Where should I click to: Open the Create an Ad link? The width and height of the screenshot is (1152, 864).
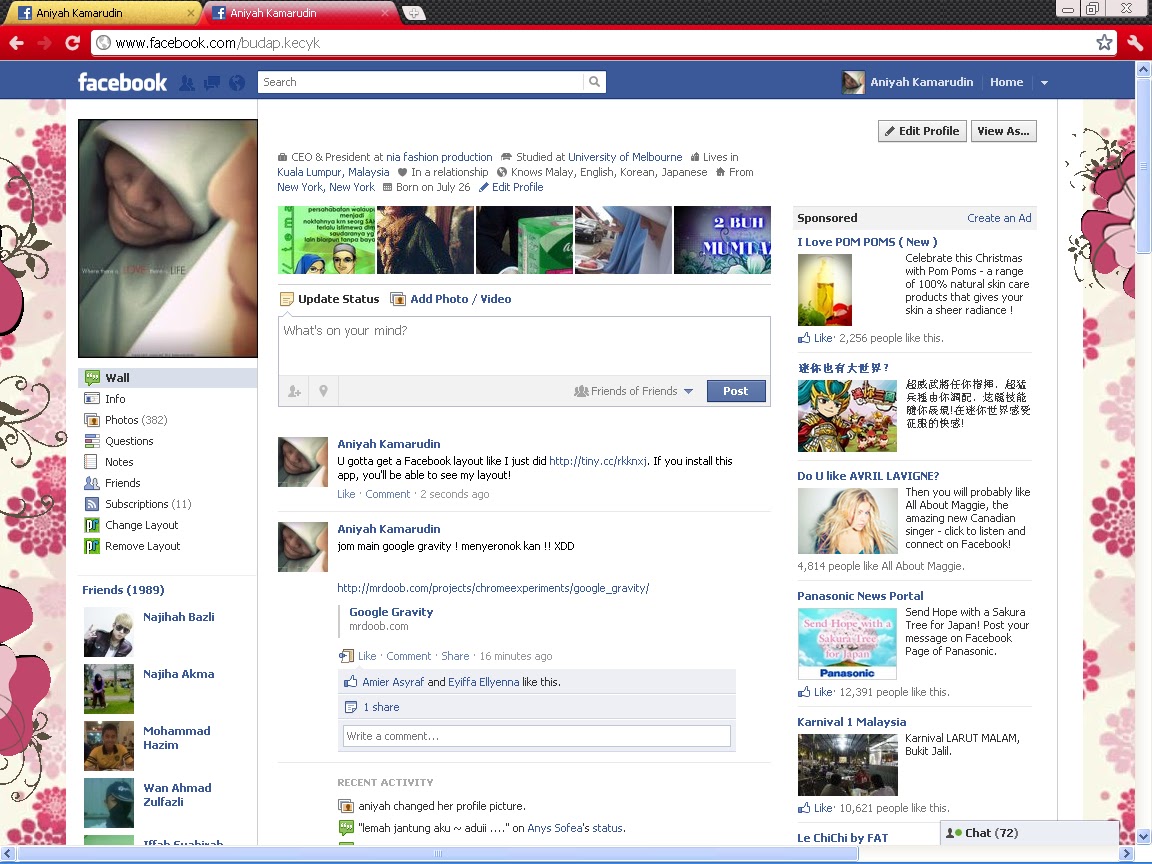click(999, 218)
